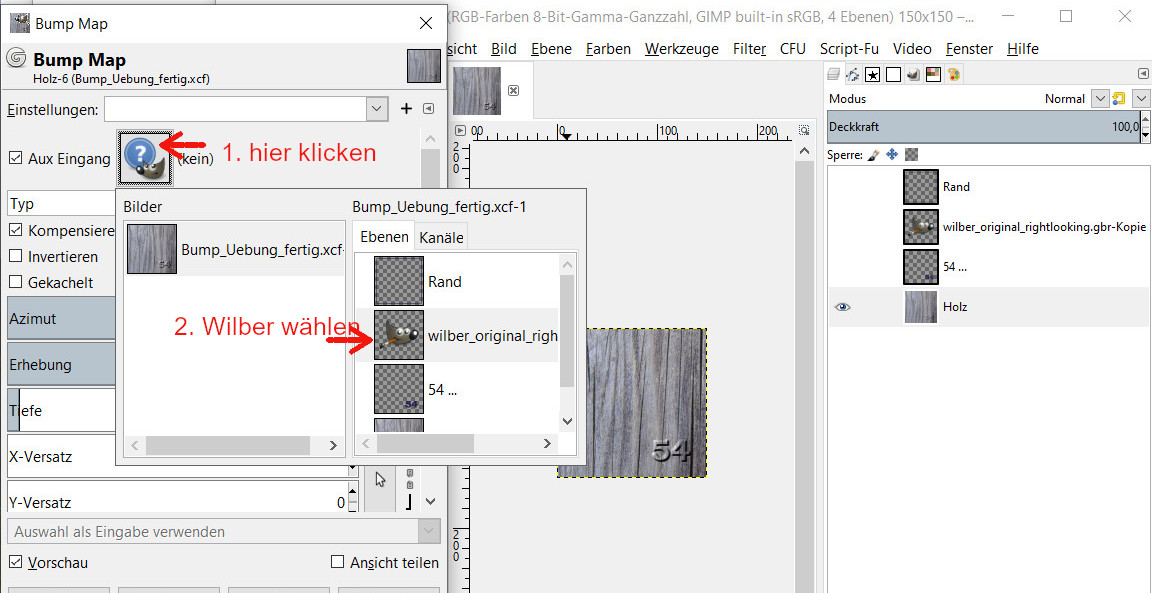Open the Filter menu
Screen dimensions: 1152x593
tap(749, 48)
